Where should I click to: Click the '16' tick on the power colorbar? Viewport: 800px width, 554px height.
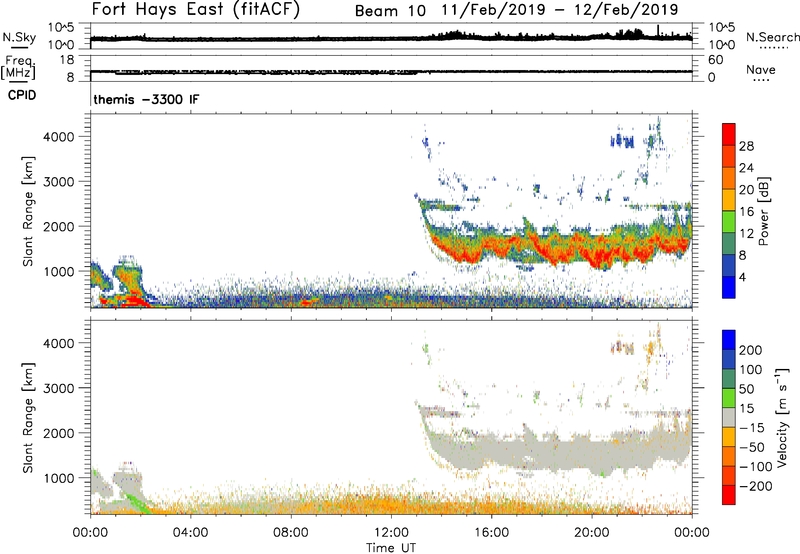click(x=746, y=212)
